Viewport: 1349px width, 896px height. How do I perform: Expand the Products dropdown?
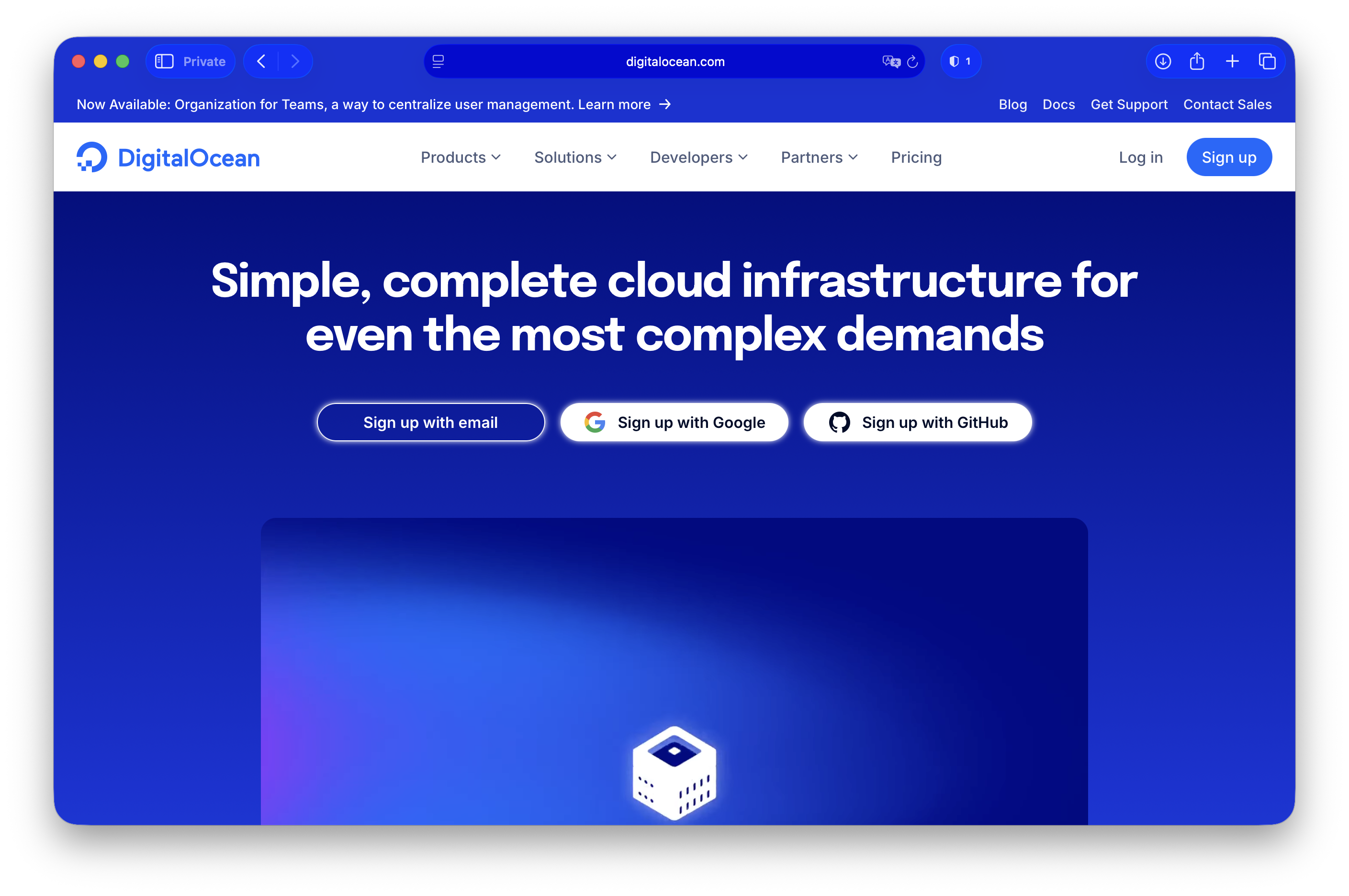pos(461,157)
